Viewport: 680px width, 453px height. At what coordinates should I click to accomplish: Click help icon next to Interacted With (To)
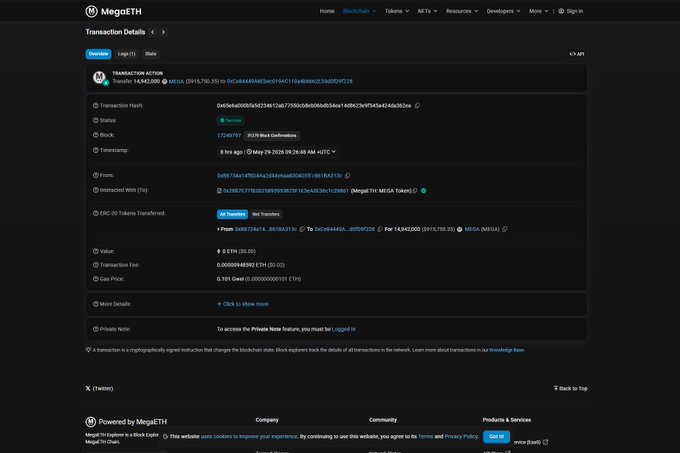pyautogui.click(x=95, y=190)
